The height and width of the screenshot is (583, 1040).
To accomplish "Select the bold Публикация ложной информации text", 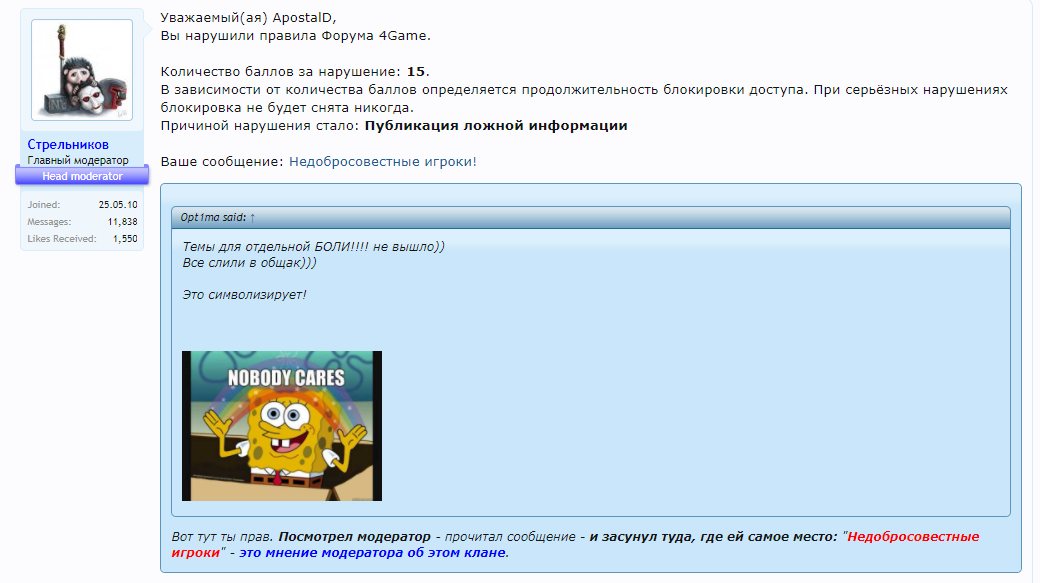I will tap(496, 126).
